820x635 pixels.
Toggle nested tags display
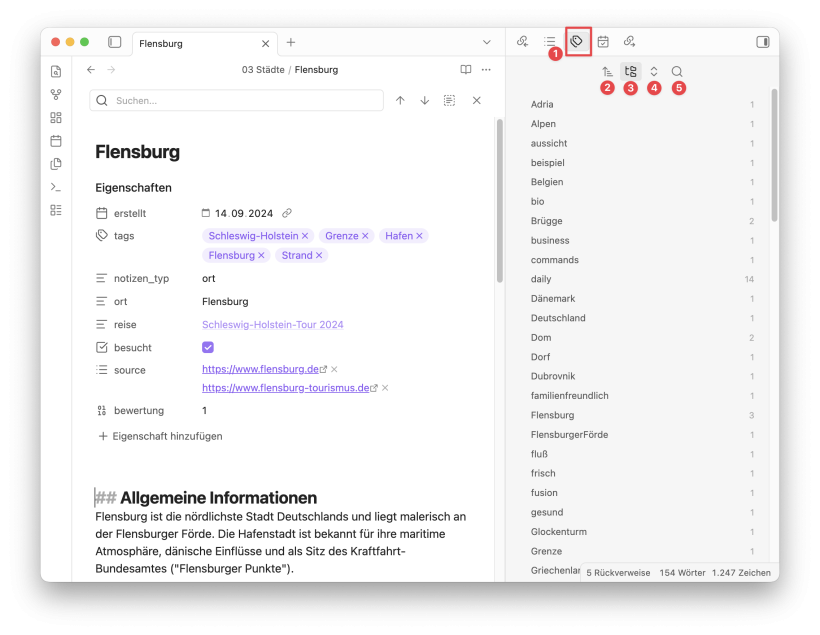point(630,71)
